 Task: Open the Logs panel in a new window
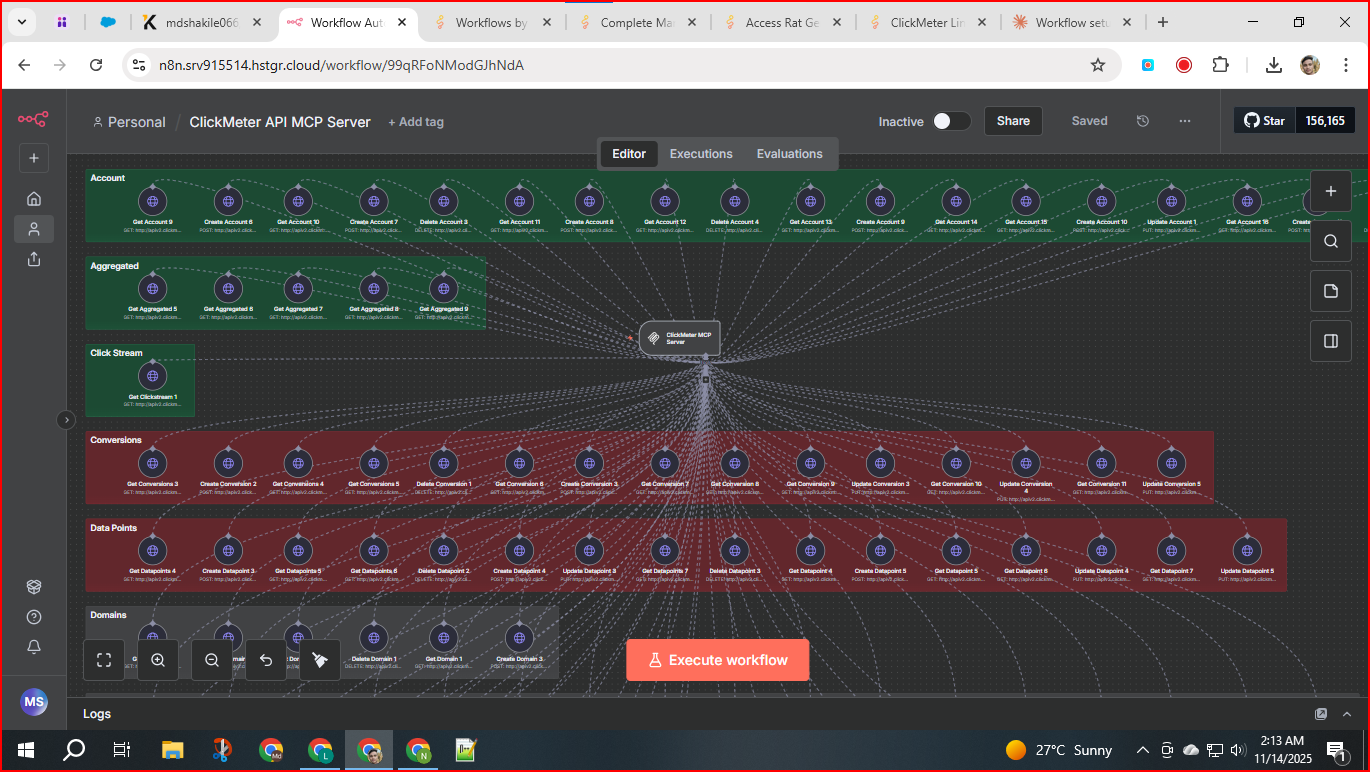pos(1321,714)
